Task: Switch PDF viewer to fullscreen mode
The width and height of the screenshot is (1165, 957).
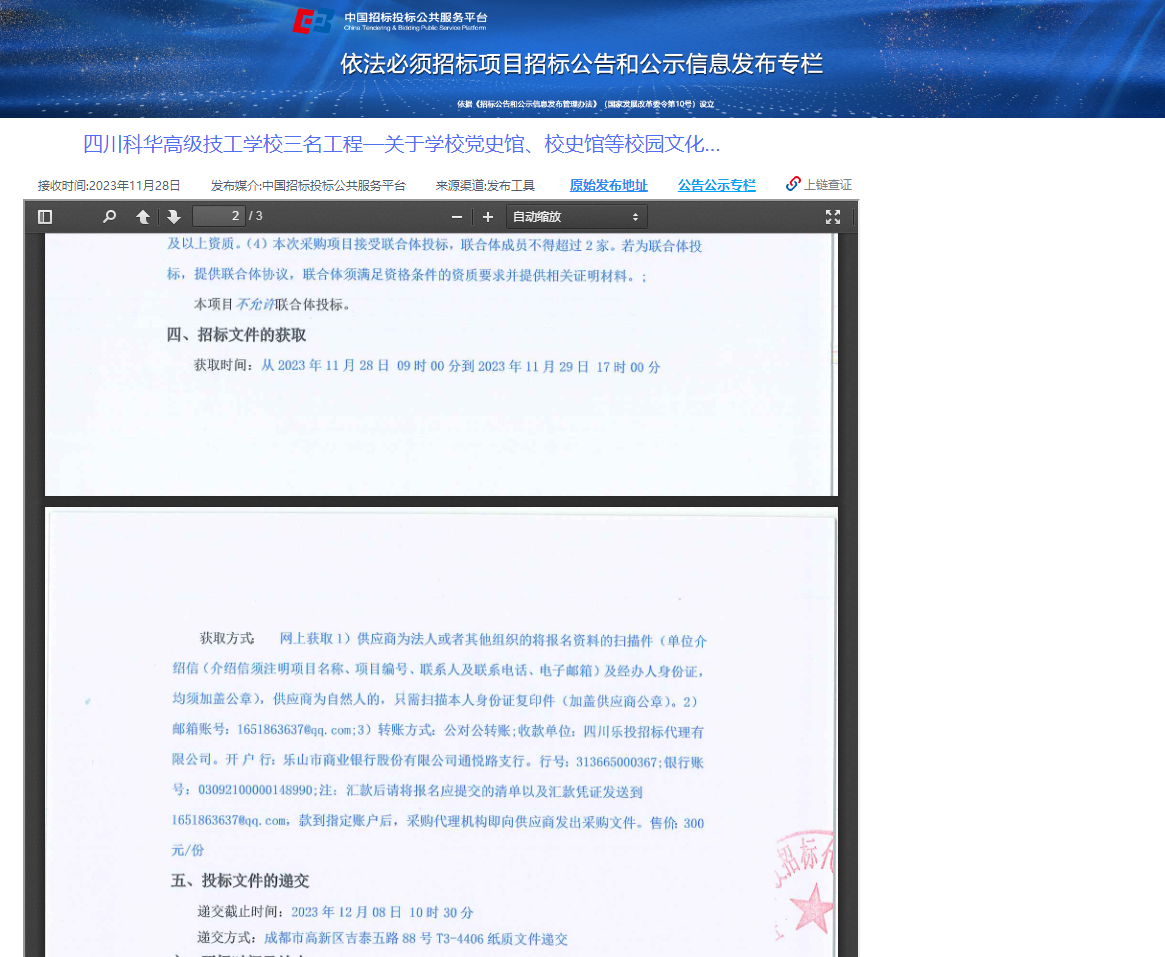Action: point(833,217)
